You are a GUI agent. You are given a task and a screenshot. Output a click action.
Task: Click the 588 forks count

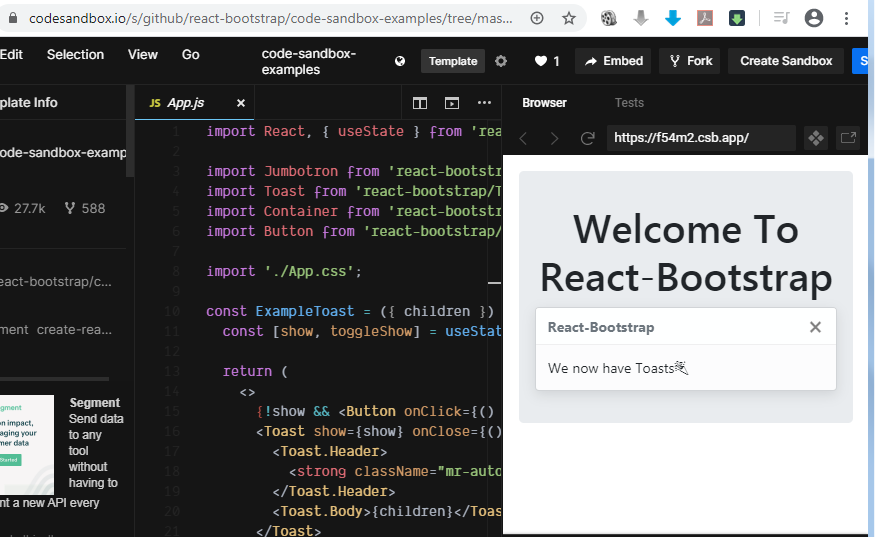(x=85, y=208)
